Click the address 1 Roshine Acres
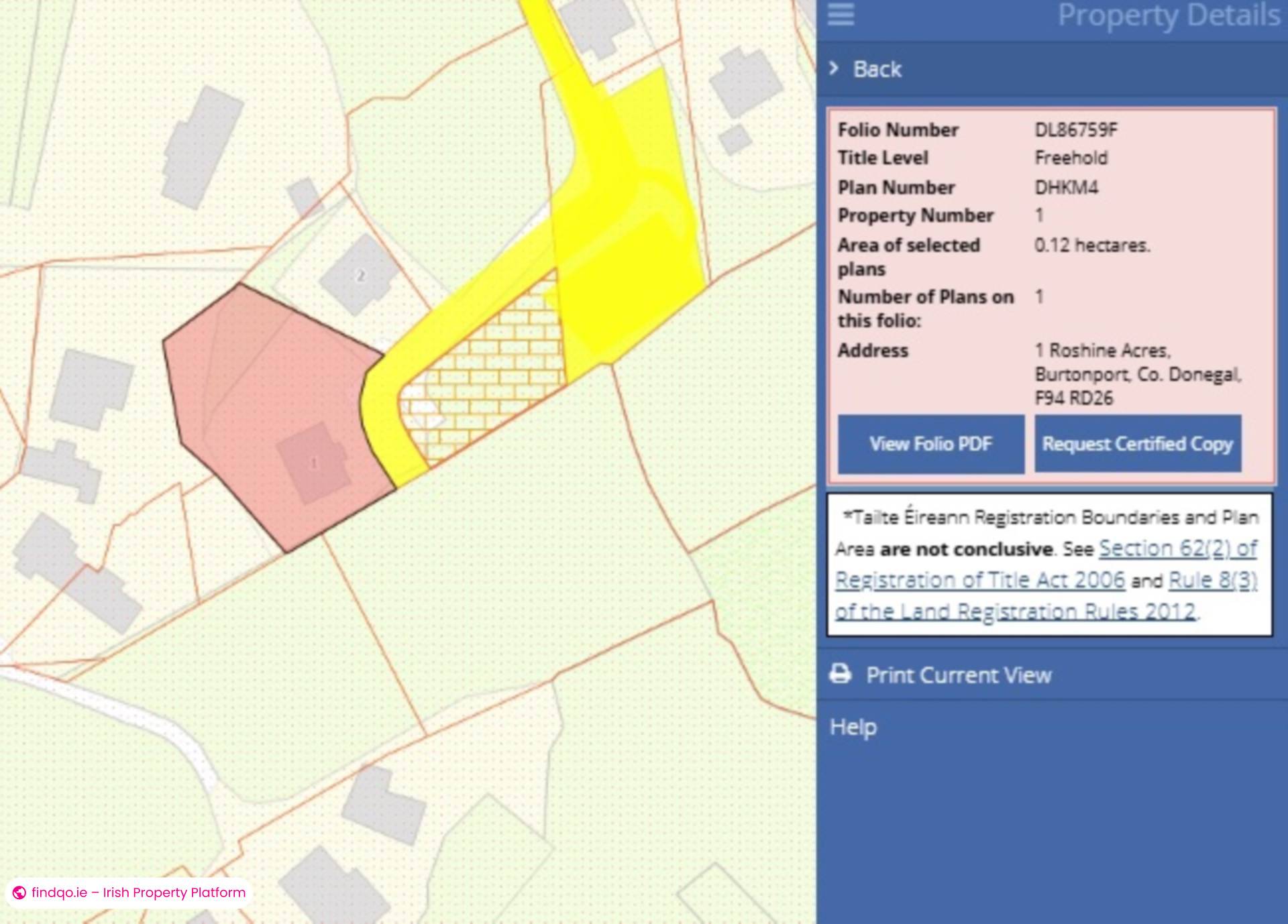The image size is (1288, 924). (1103, 351)
